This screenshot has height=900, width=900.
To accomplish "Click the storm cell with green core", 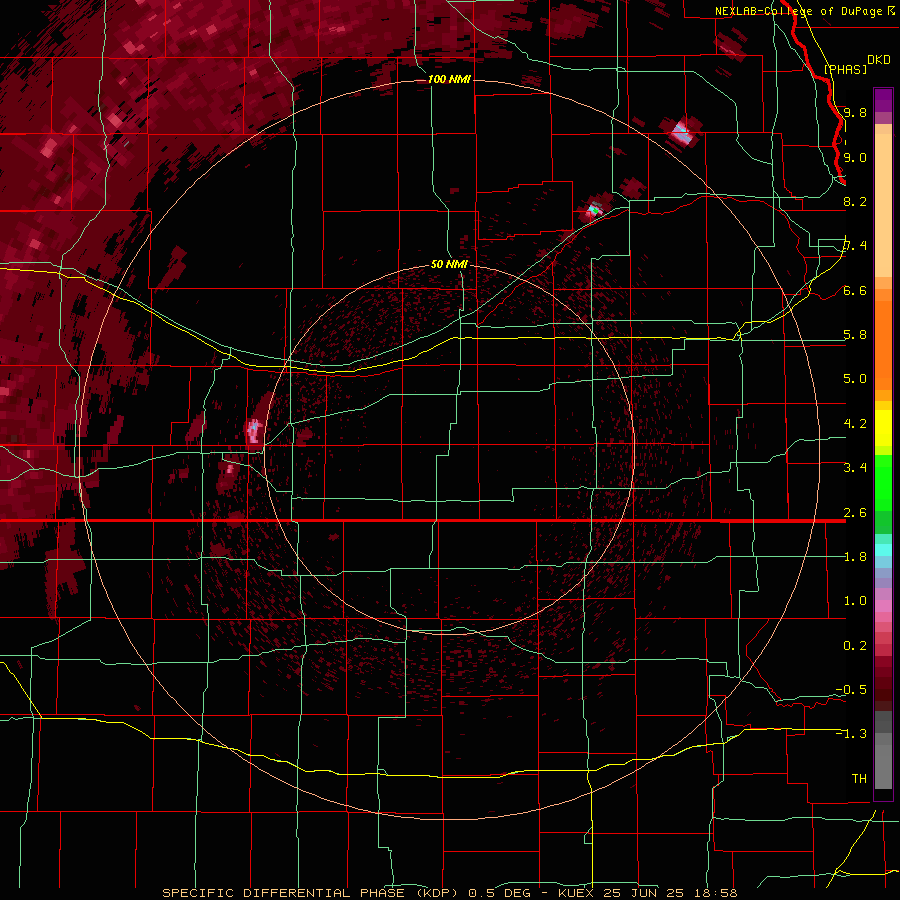I will click(x=594, y=210).
